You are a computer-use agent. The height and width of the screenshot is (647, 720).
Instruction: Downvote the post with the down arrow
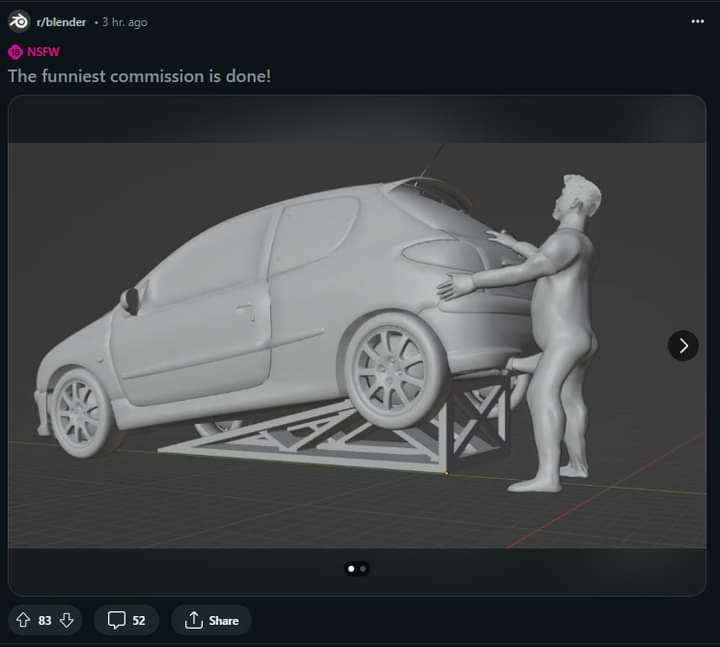click(x=67, y=620)
